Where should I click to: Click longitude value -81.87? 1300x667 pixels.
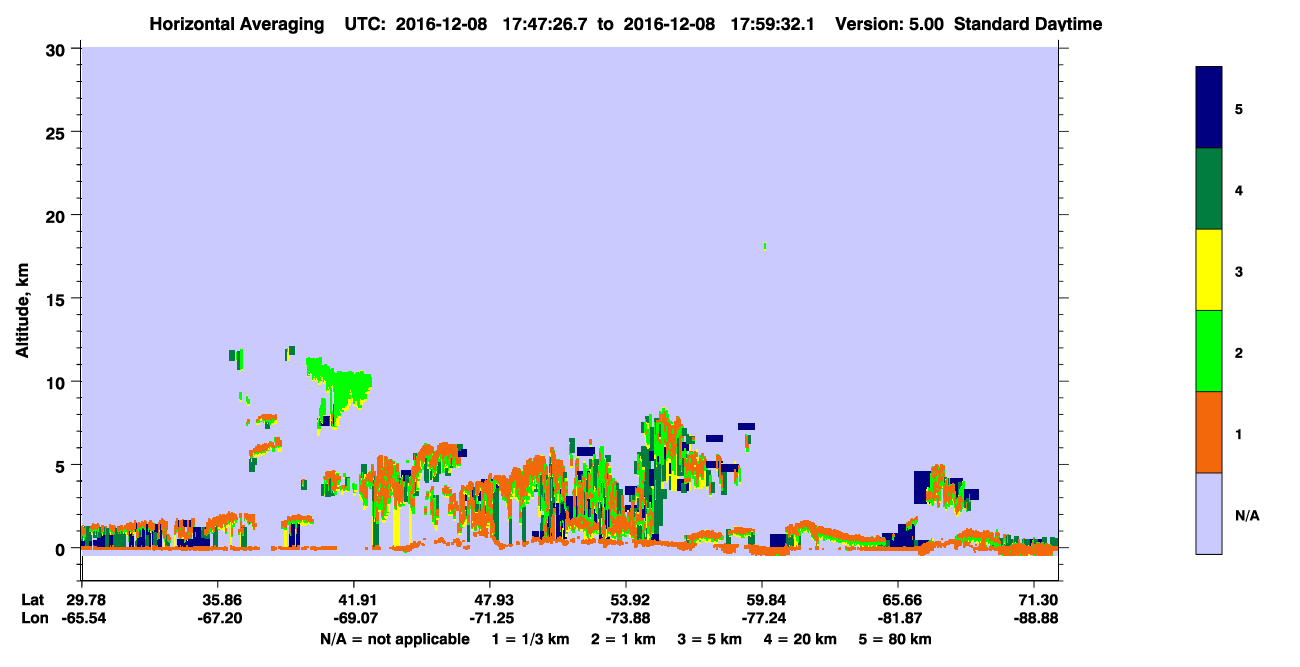coord(898,619)
